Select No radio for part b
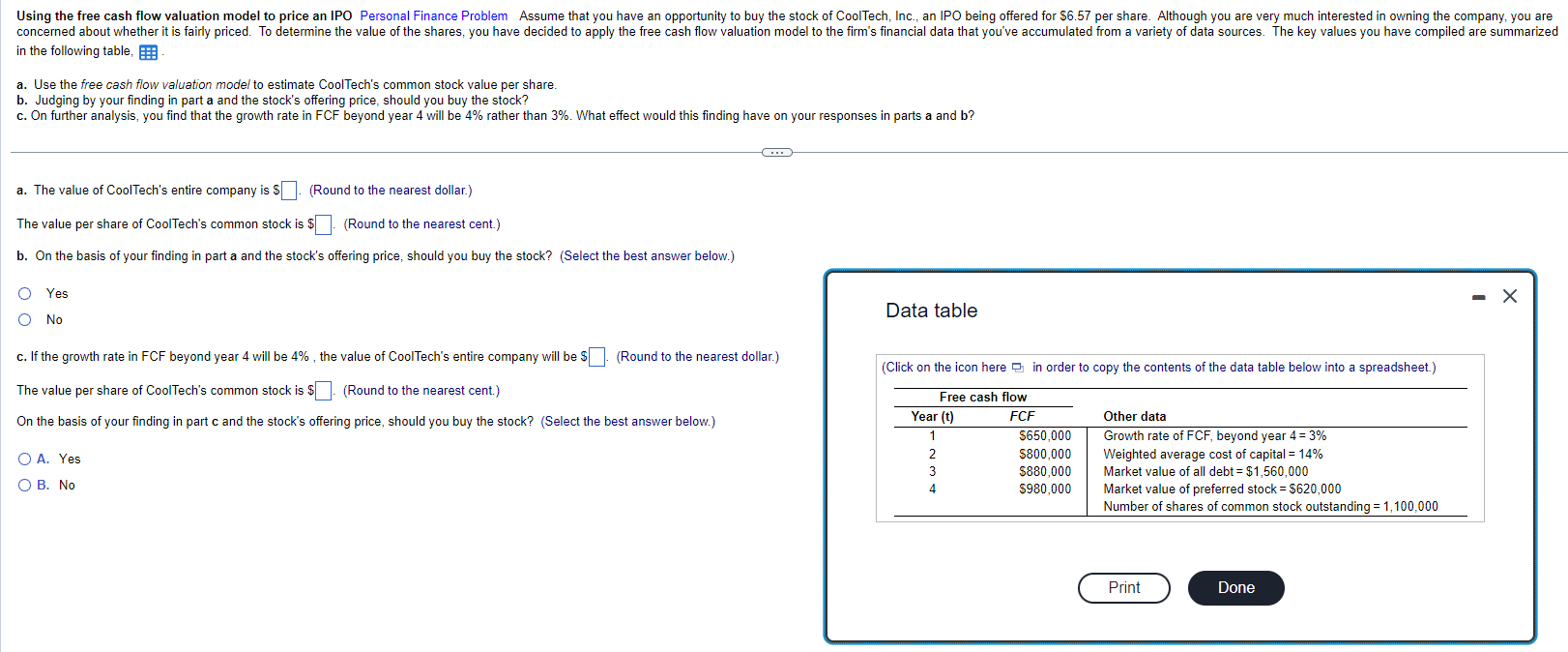The image size is (1568, 652). coord(25,319)
